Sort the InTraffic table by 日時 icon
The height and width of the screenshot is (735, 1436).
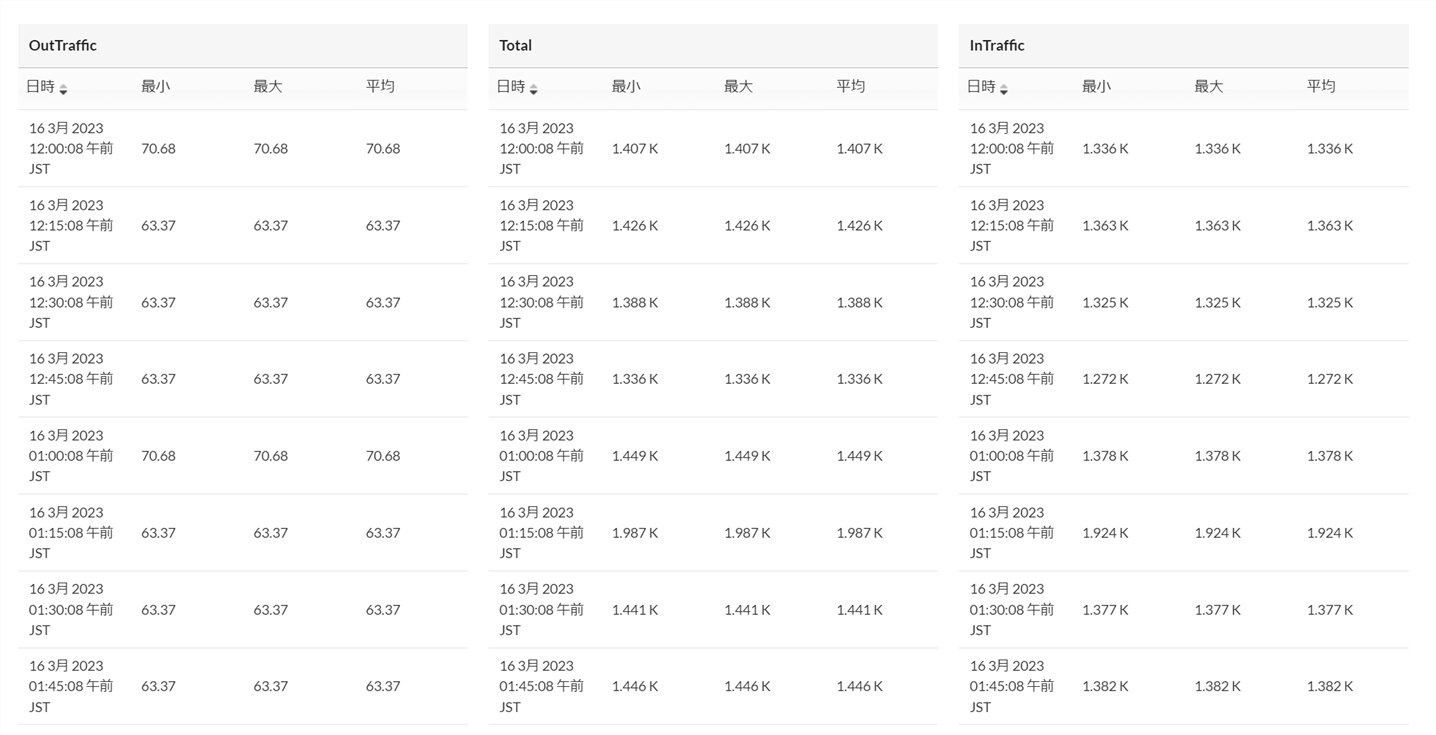click(1003, 89)
